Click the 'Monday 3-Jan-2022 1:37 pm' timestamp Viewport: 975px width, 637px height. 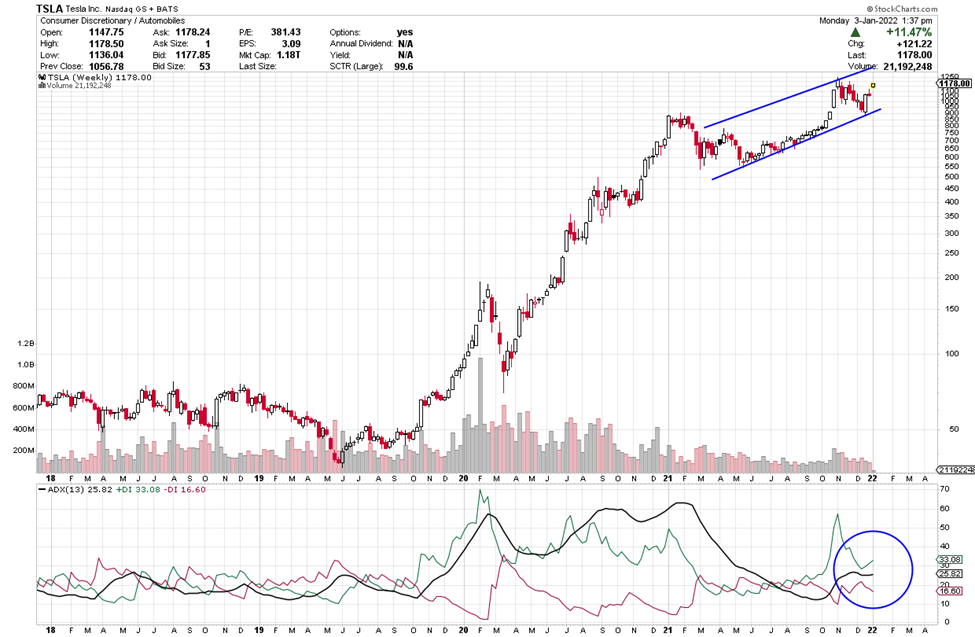(x=876, y=21)
